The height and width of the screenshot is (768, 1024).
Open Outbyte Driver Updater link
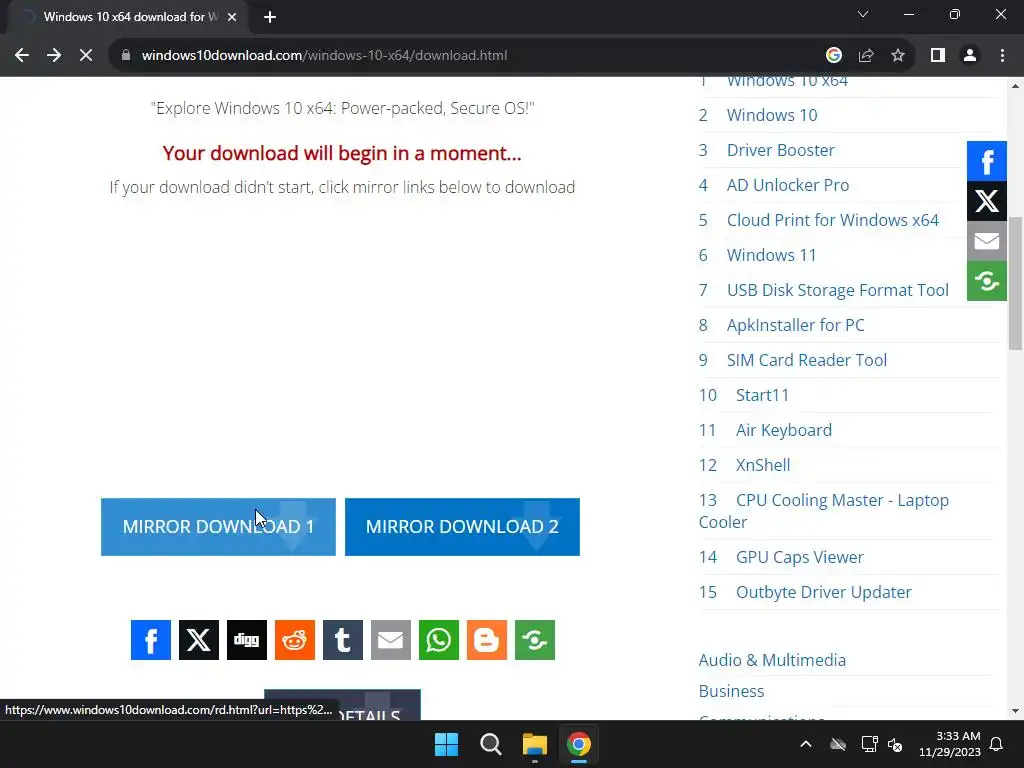pyautogui.click(x=824, y=592)
